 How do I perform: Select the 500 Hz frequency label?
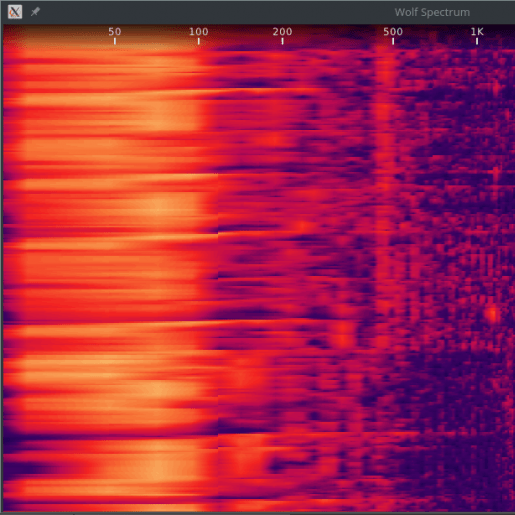(393, 32)
